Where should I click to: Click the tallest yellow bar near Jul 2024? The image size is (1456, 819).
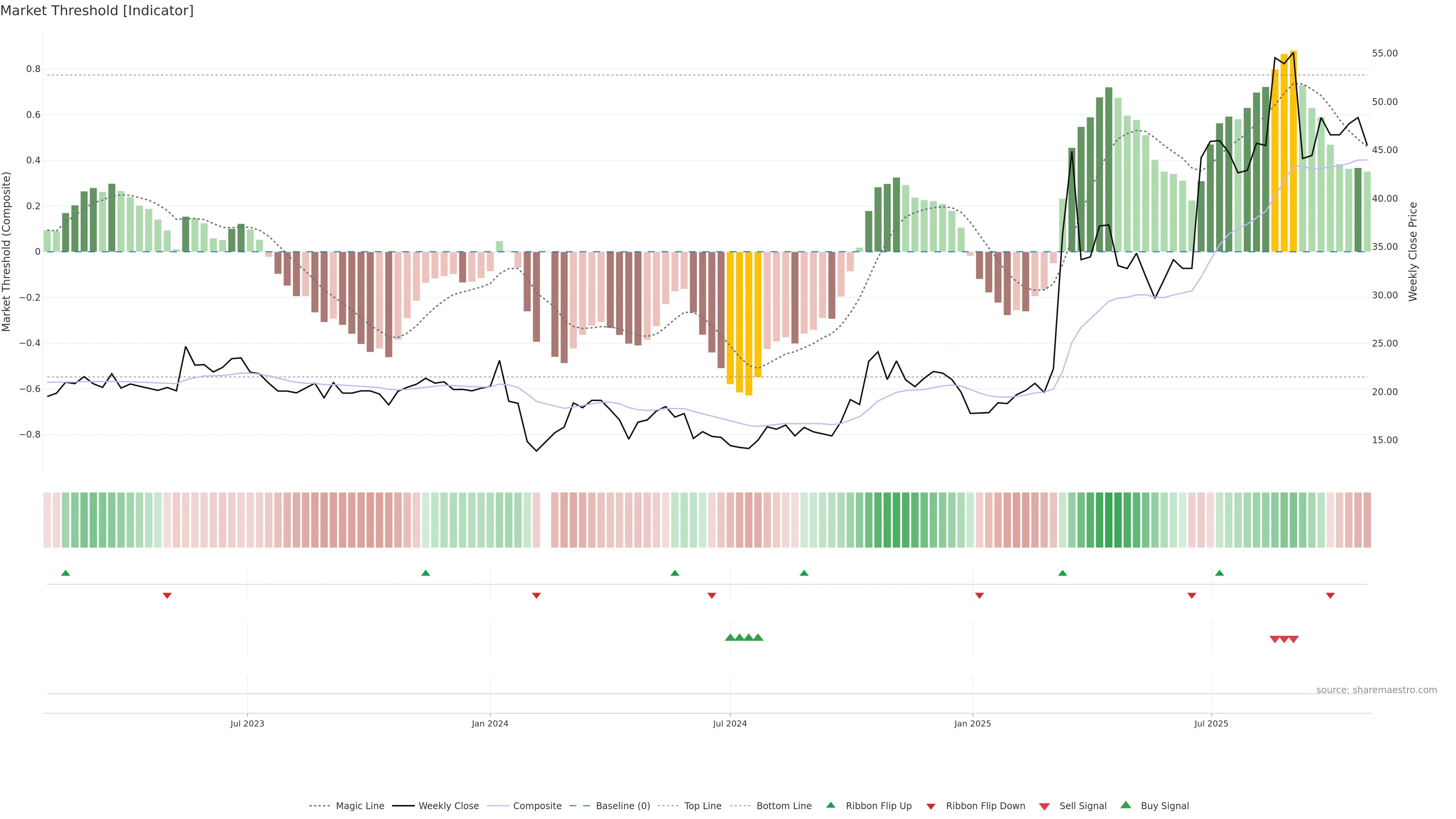click(748, 323)
